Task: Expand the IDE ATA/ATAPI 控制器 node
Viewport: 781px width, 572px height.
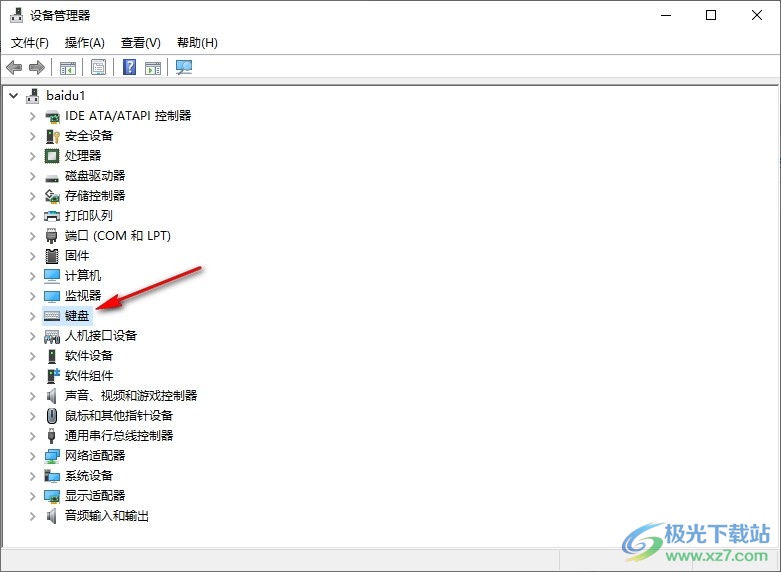Action: [32, 116]
